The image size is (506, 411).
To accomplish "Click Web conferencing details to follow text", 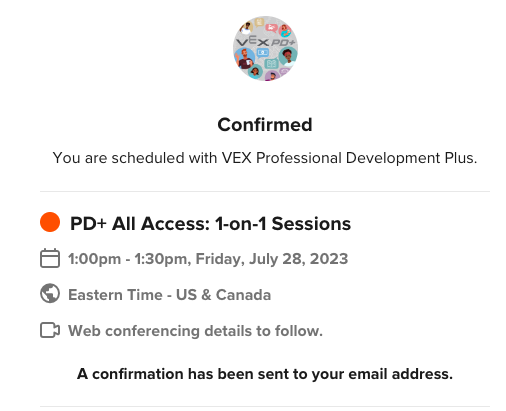I will 195,331.
